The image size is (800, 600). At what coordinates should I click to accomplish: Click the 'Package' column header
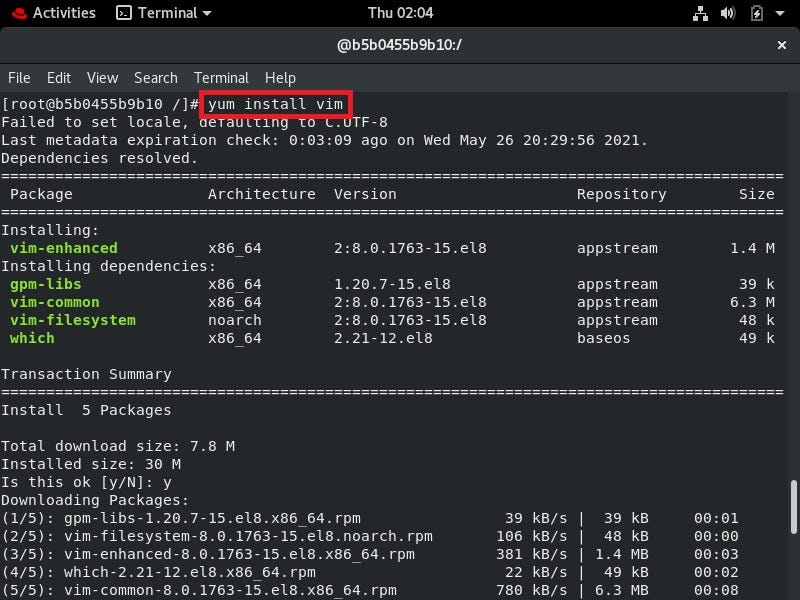pos(41,194)
